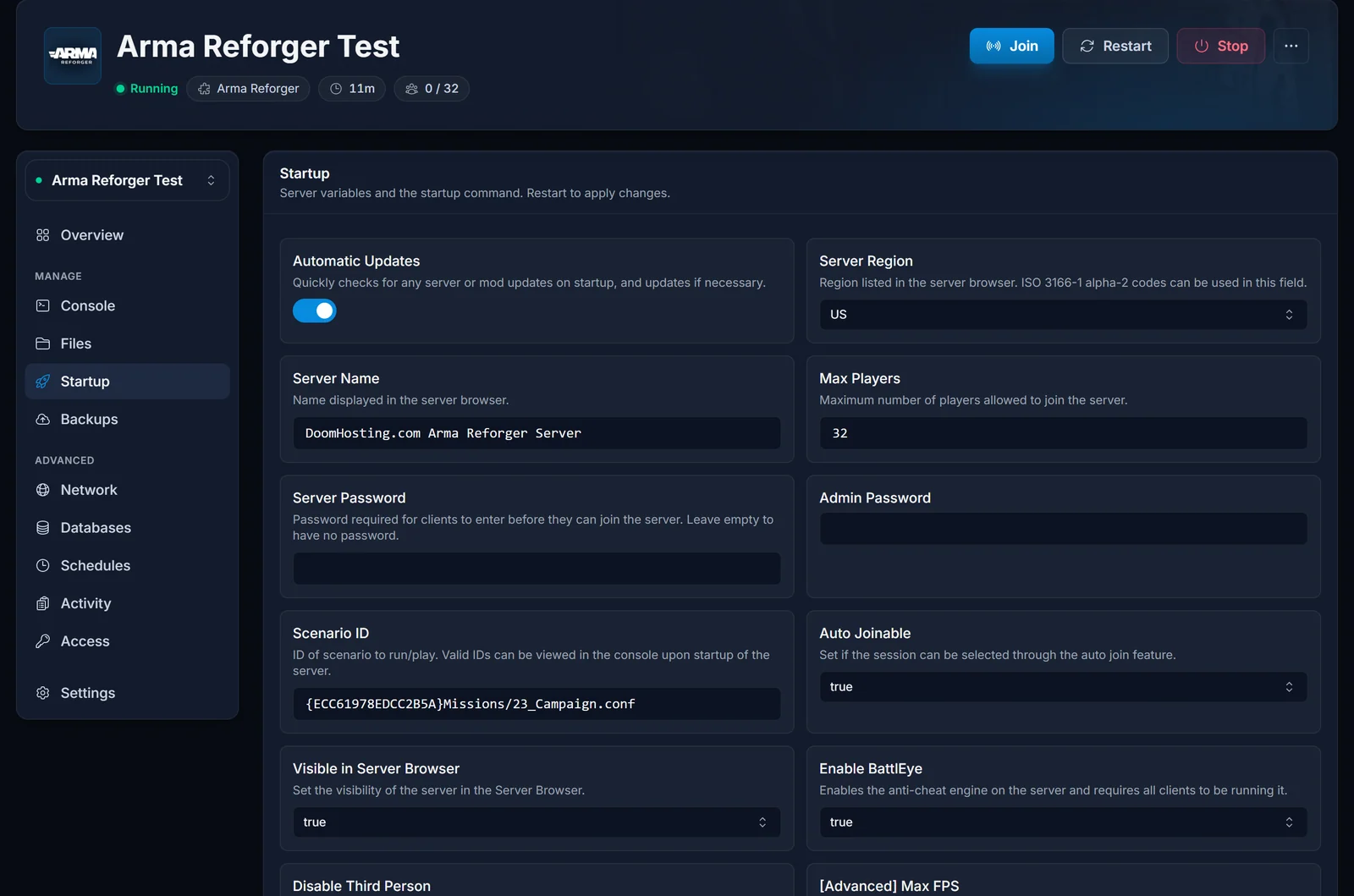Viewport: 1354px width, 896px height.
Task: Click the Server Name input field
Action: pyautogui.click(x=537, y=433)
